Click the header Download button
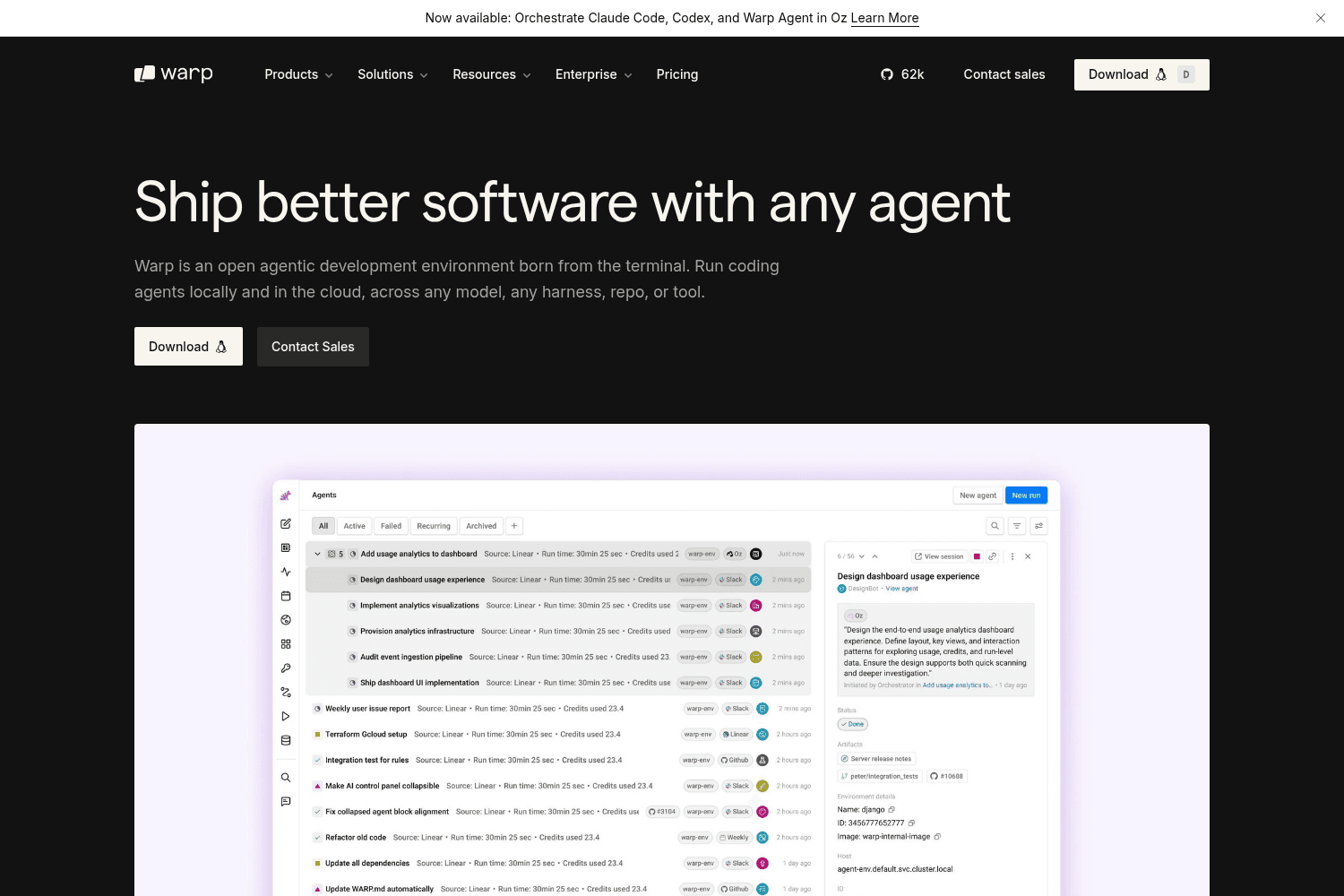The height and width of the screenshot is (896, 1344). (x=1142, y=74)
